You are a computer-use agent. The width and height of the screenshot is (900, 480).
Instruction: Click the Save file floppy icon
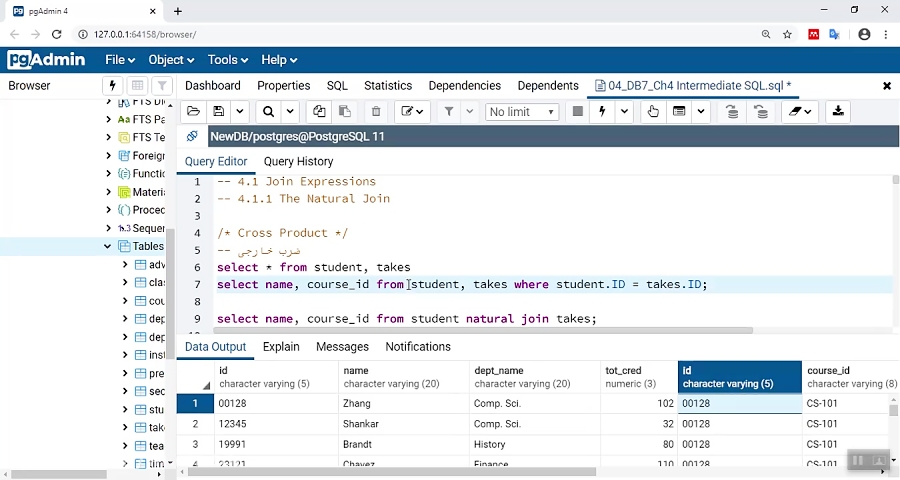219,112
